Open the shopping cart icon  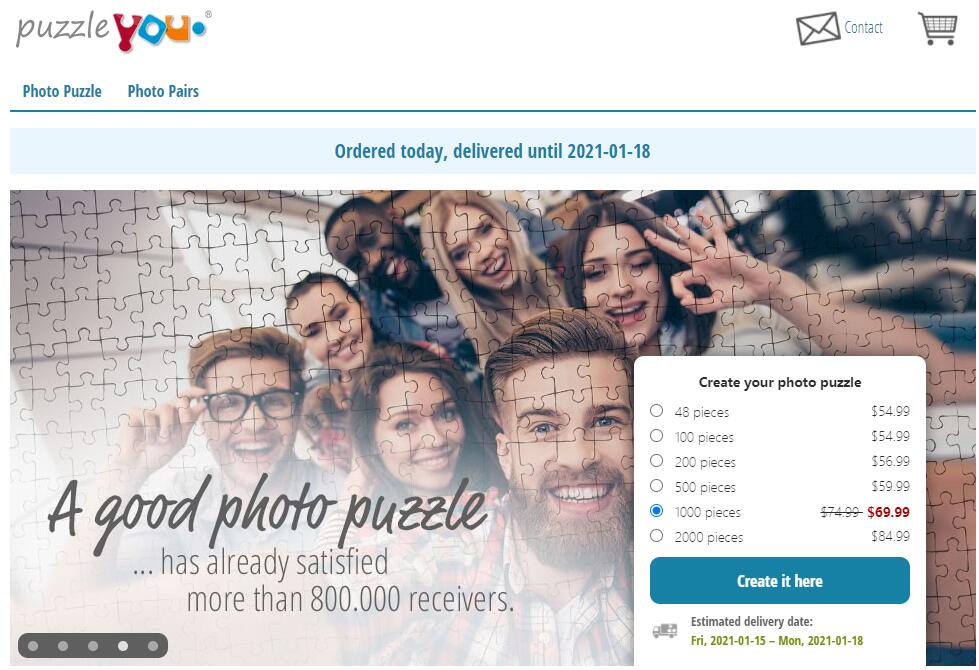938,28
